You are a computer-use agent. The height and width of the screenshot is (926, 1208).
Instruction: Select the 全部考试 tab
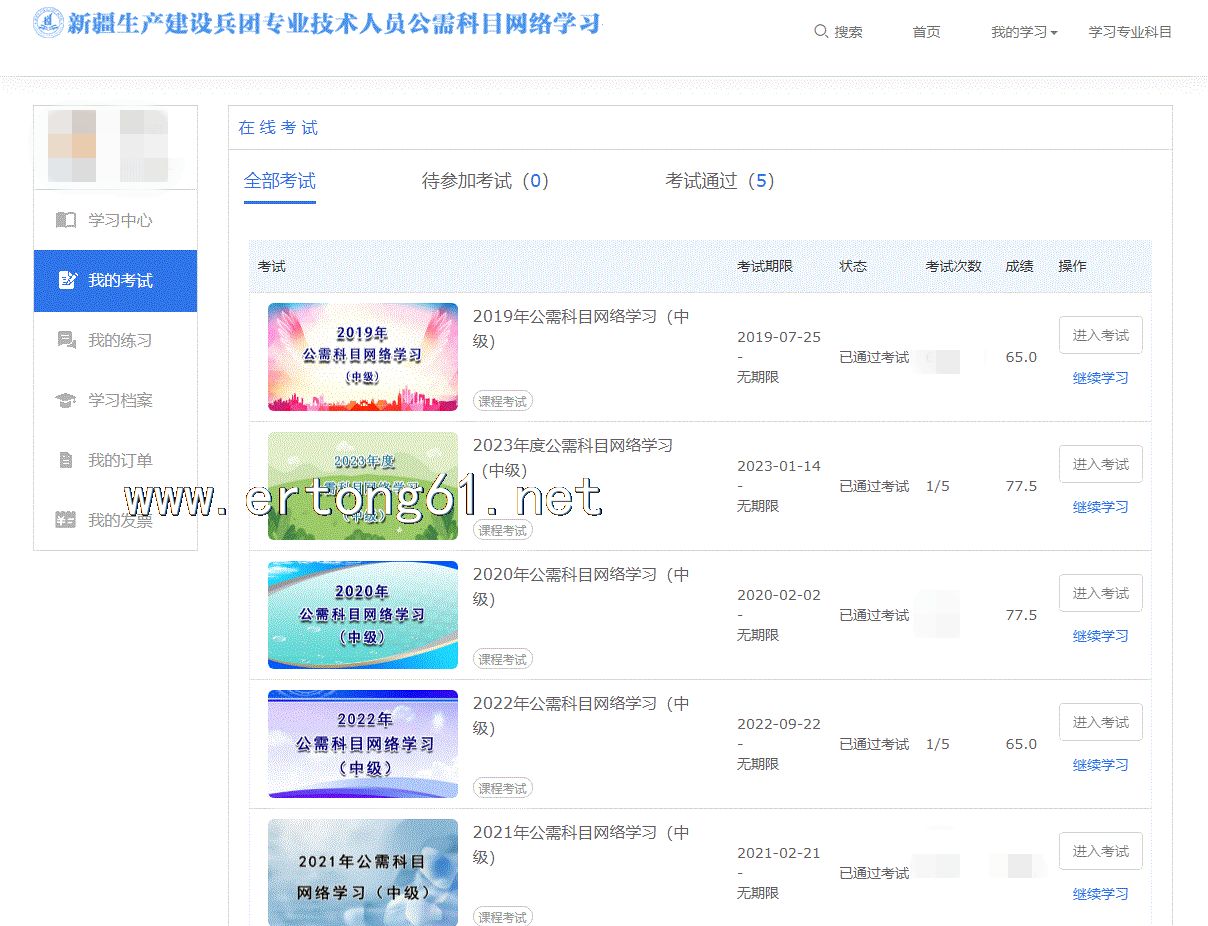coord(280,181)
